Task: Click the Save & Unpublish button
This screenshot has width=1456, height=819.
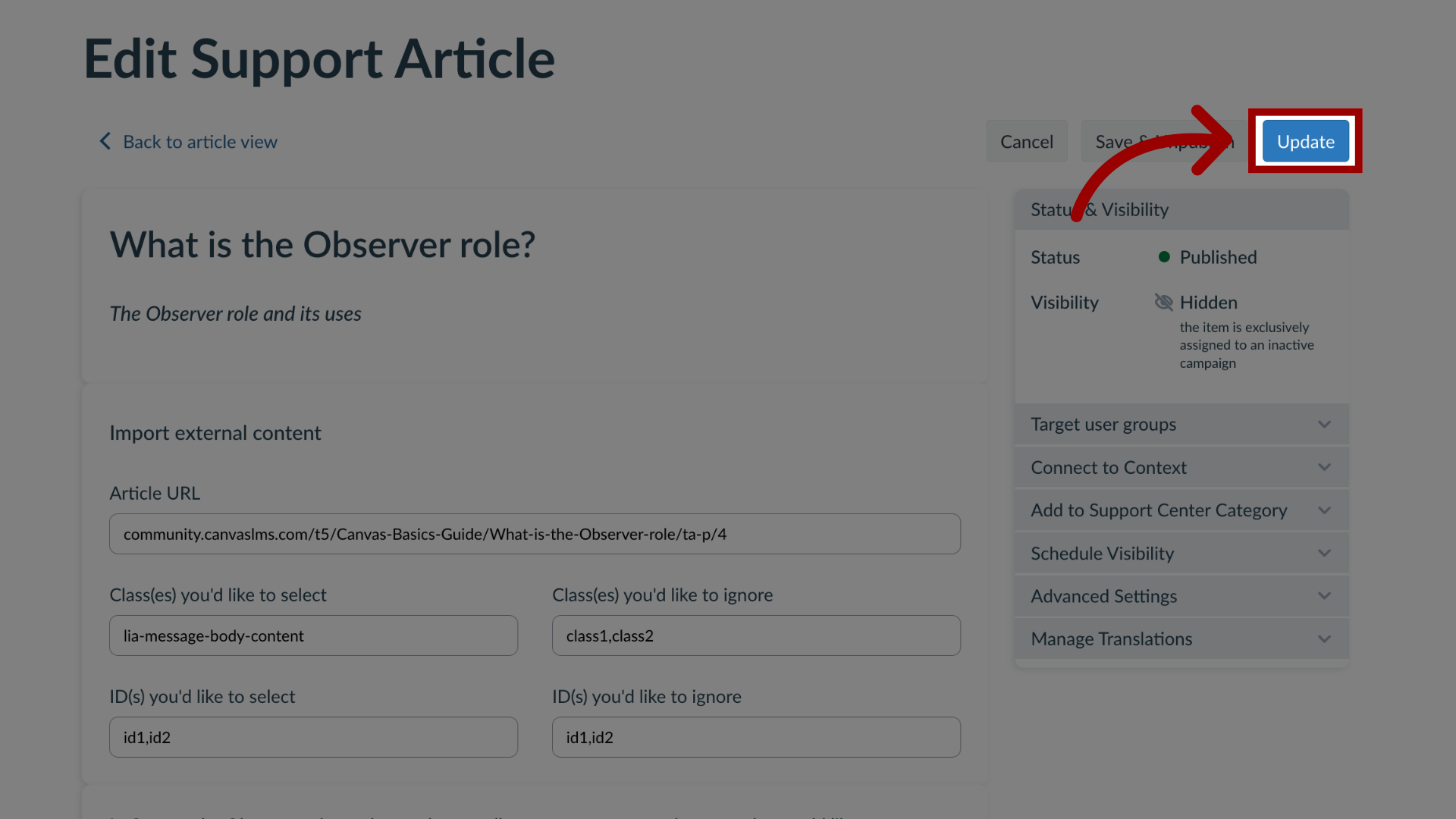Action: [1164, 141]
